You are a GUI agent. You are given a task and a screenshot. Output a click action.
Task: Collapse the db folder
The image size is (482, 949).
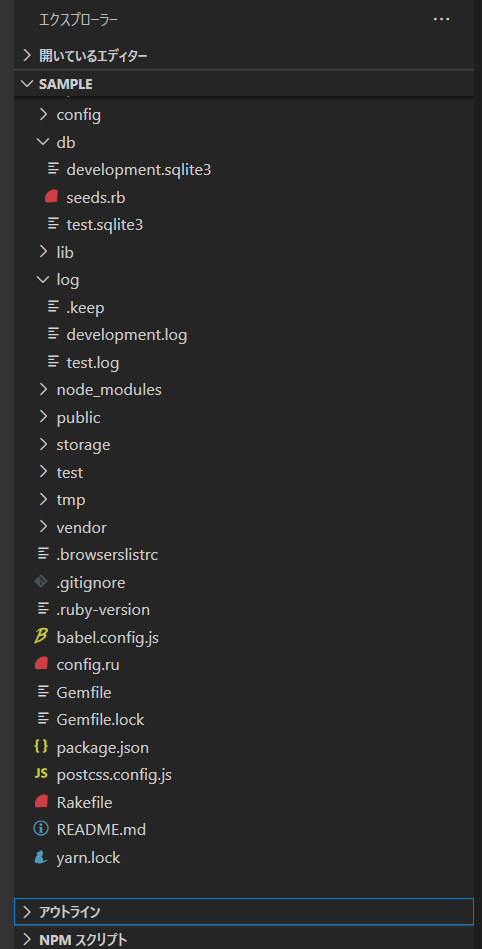pos(42,142)
